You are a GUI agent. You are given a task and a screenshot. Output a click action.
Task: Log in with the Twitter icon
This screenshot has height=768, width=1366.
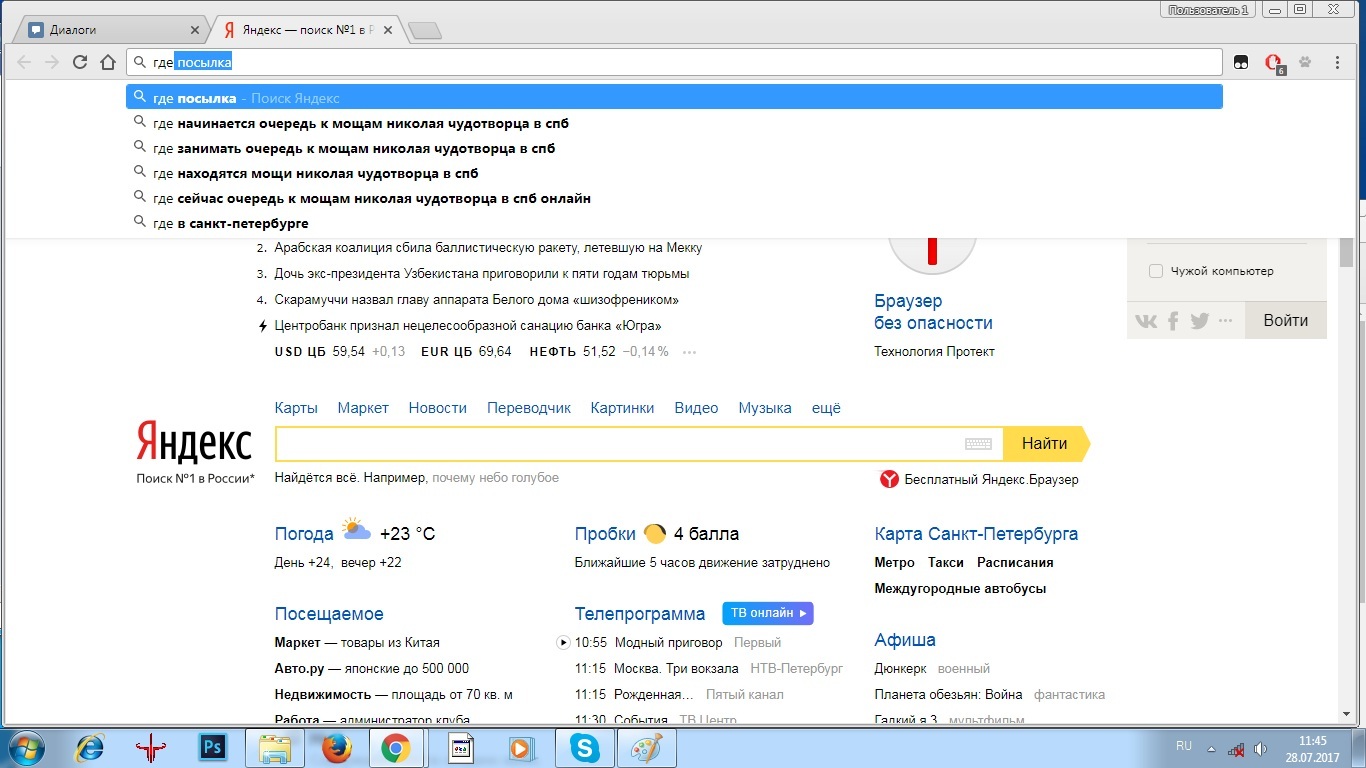[1199, 321]
